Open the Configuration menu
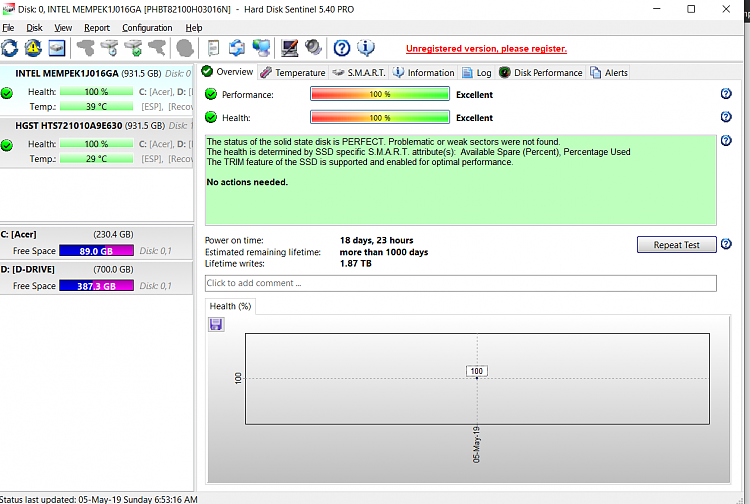This screenshot has width=750, height=504. click(147, 28)
